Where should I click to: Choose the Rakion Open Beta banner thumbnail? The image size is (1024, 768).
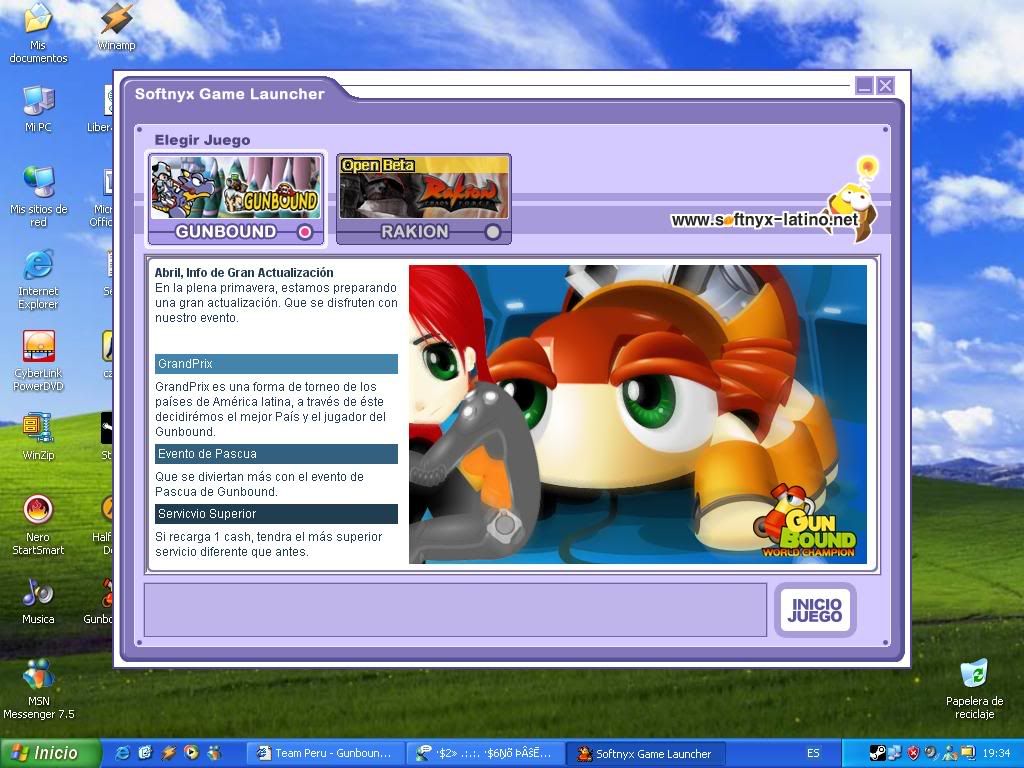point(424,187)
